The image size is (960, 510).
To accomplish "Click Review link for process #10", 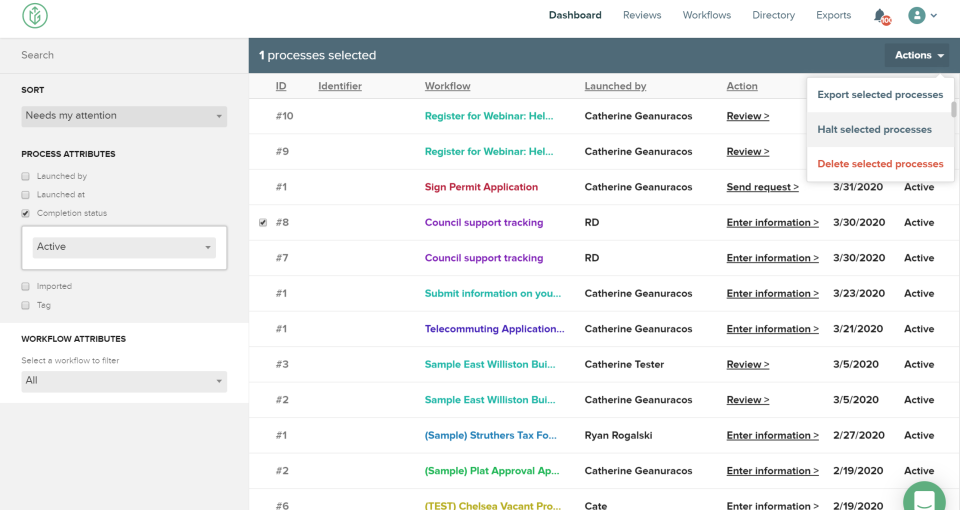I will coord(748,116).
